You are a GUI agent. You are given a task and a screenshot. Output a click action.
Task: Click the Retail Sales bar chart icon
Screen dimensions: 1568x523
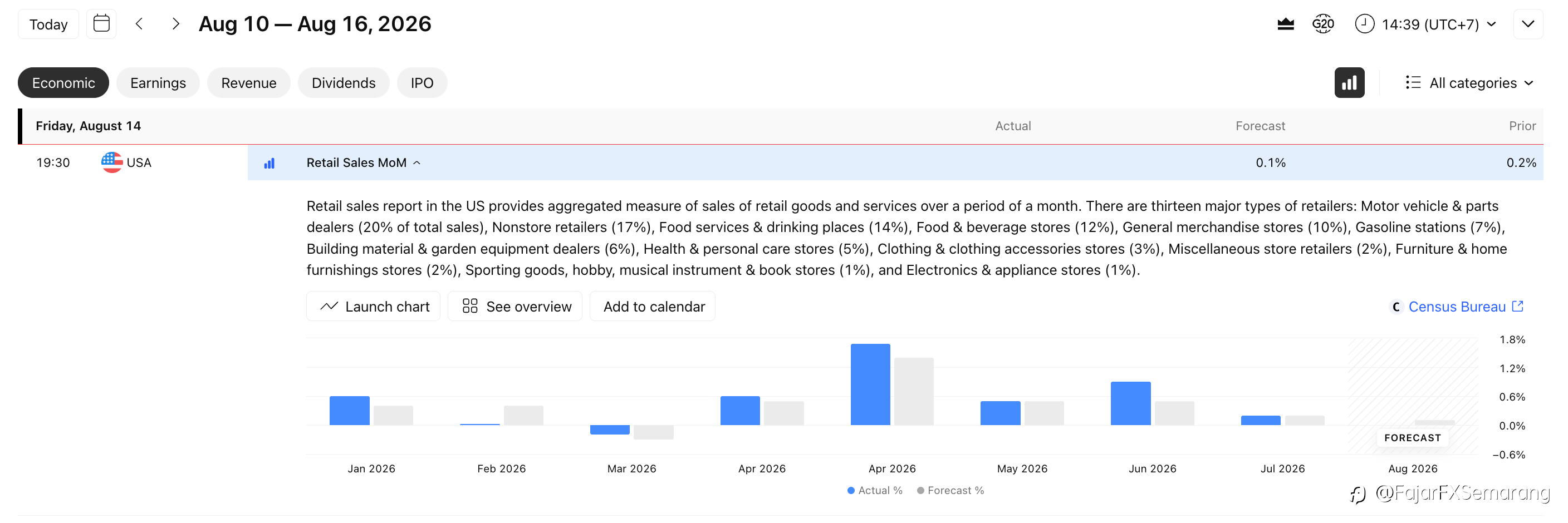pos(269,163)
